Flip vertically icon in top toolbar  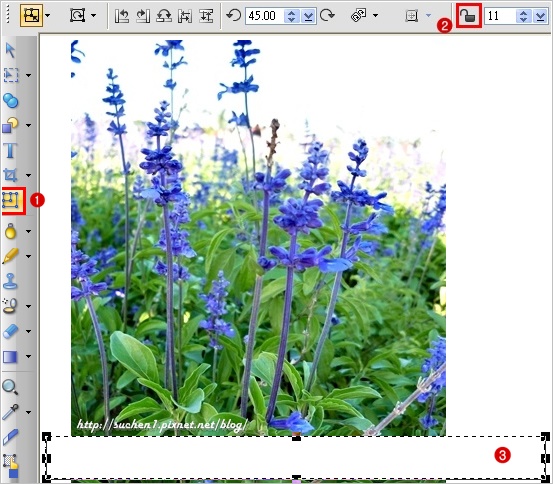click(206, 16)
